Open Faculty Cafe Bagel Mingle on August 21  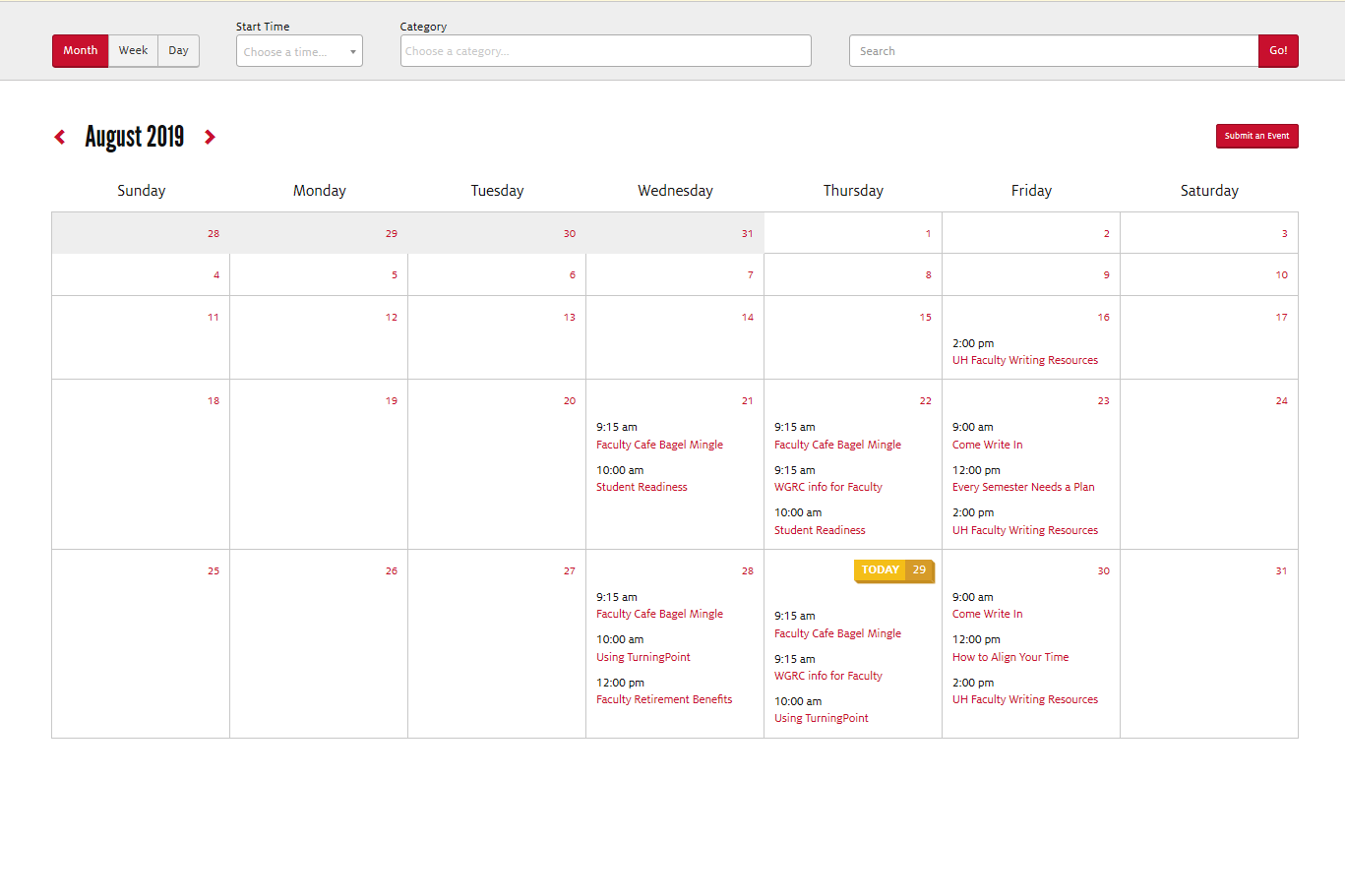(659, 446)
